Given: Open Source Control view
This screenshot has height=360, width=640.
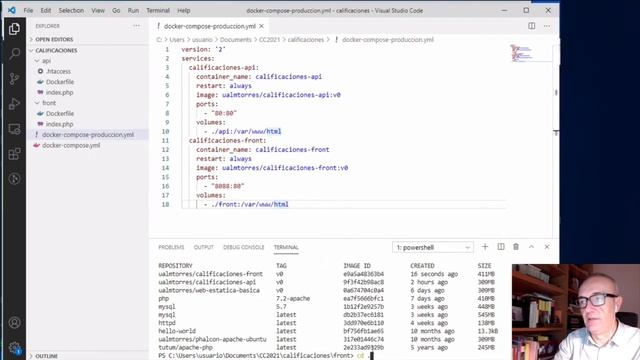Looking at the screenshot, I should [14, 78].
